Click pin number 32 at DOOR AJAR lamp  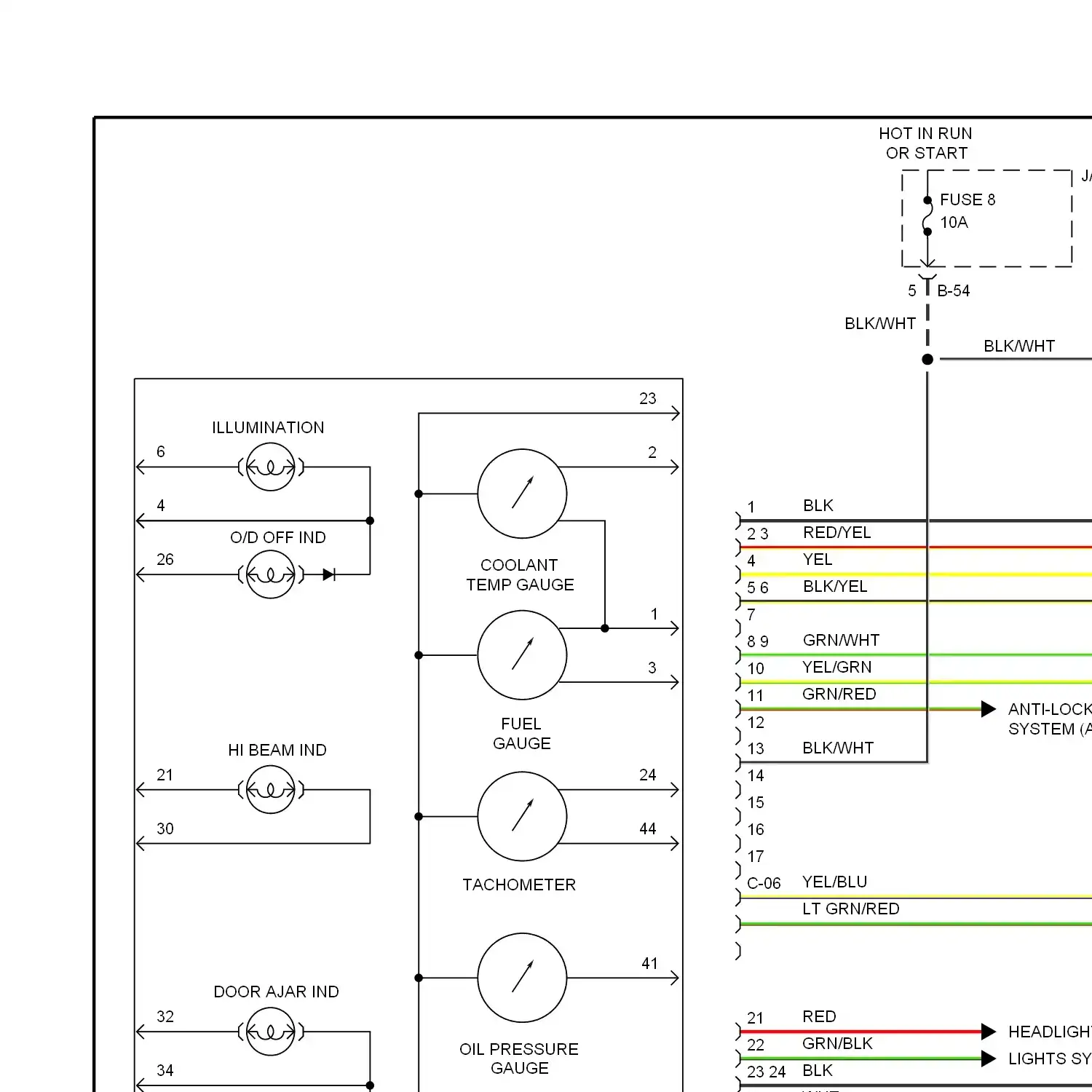165,1016
